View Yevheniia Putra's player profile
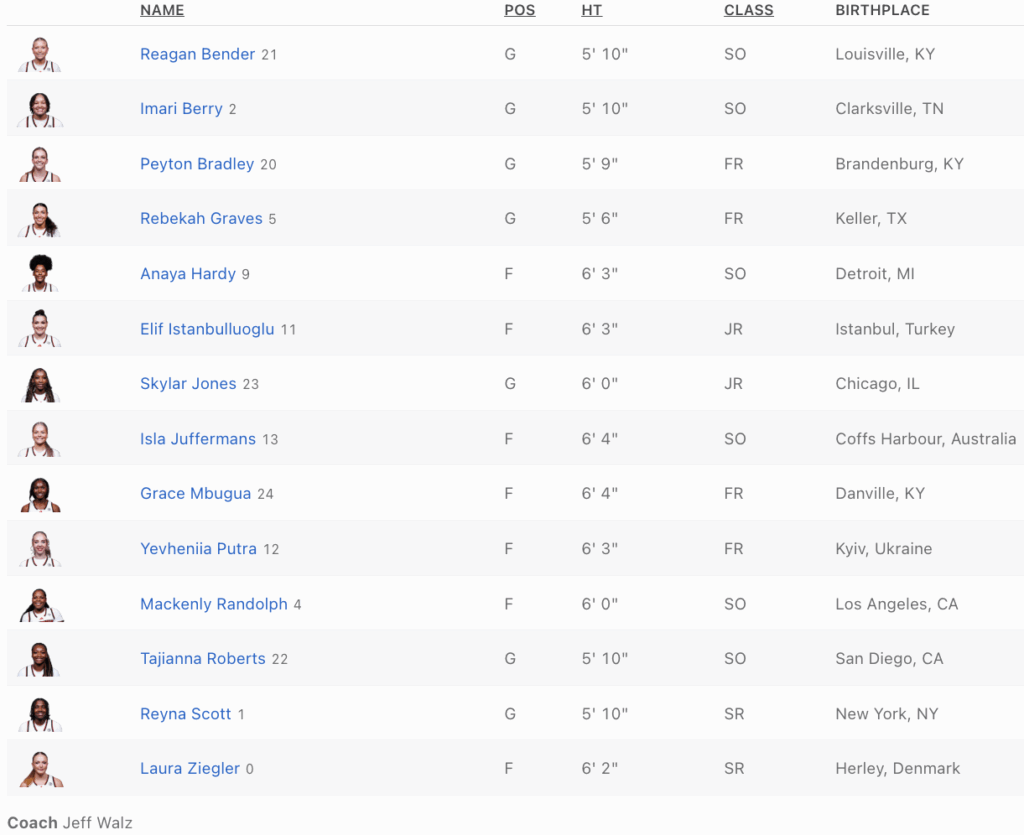This screenshot has height=835, width=1024. coord(198,549)
